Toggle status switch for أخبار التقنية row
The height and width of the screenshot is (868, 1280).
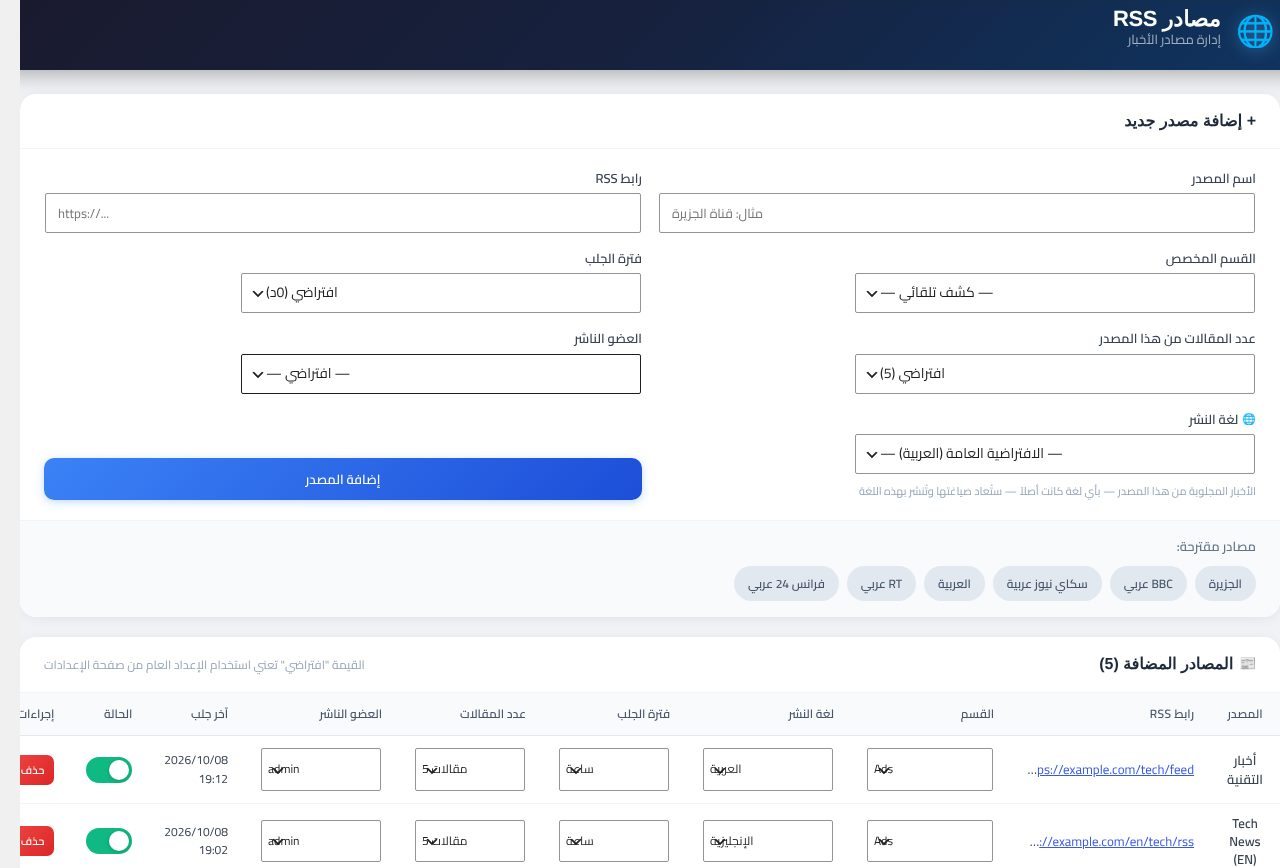pos(109,770)
